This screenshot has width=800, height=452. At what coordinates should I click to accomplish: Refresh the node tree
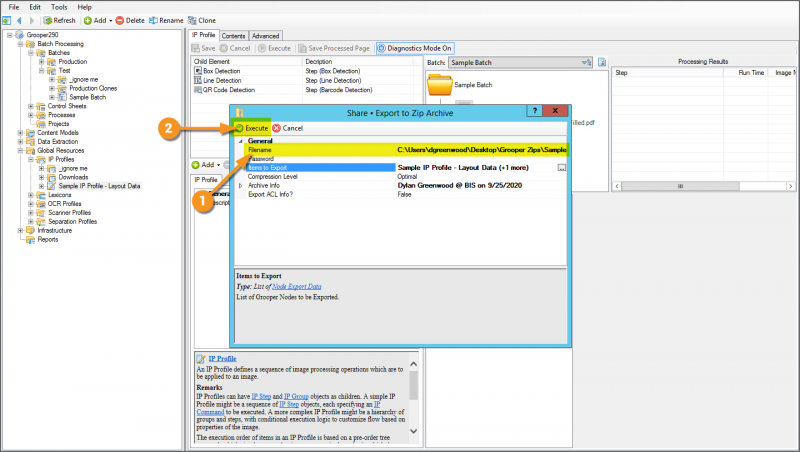[x=59, y=20]
